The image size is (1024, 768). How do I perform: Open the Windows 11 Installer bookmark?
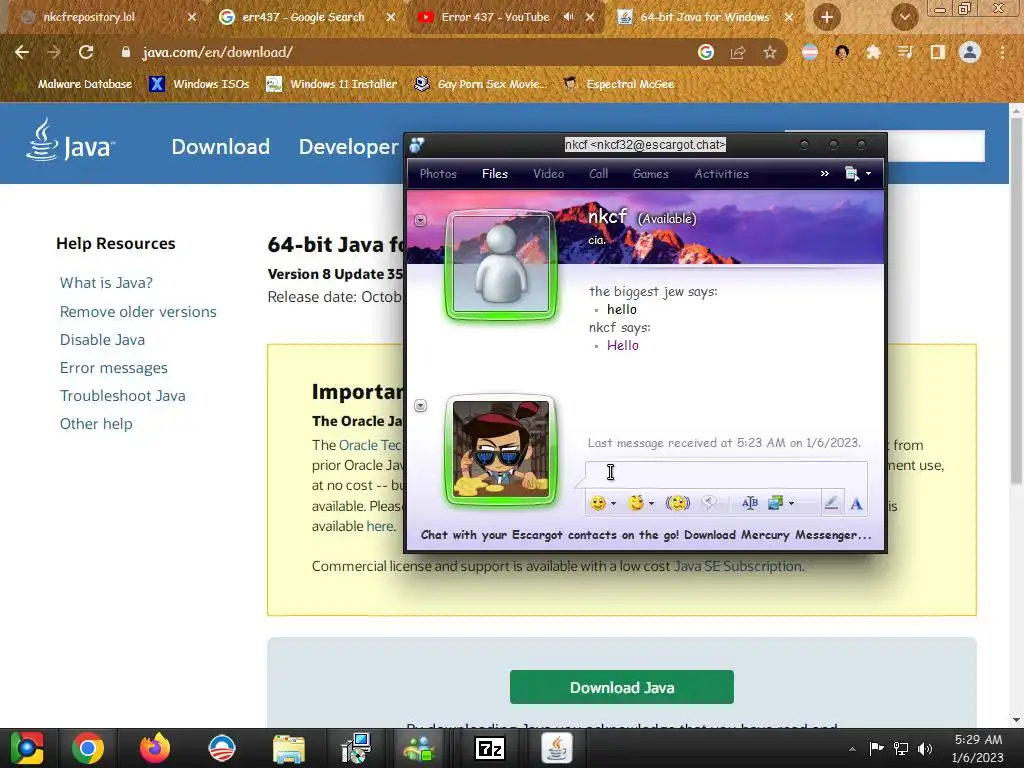332,84
